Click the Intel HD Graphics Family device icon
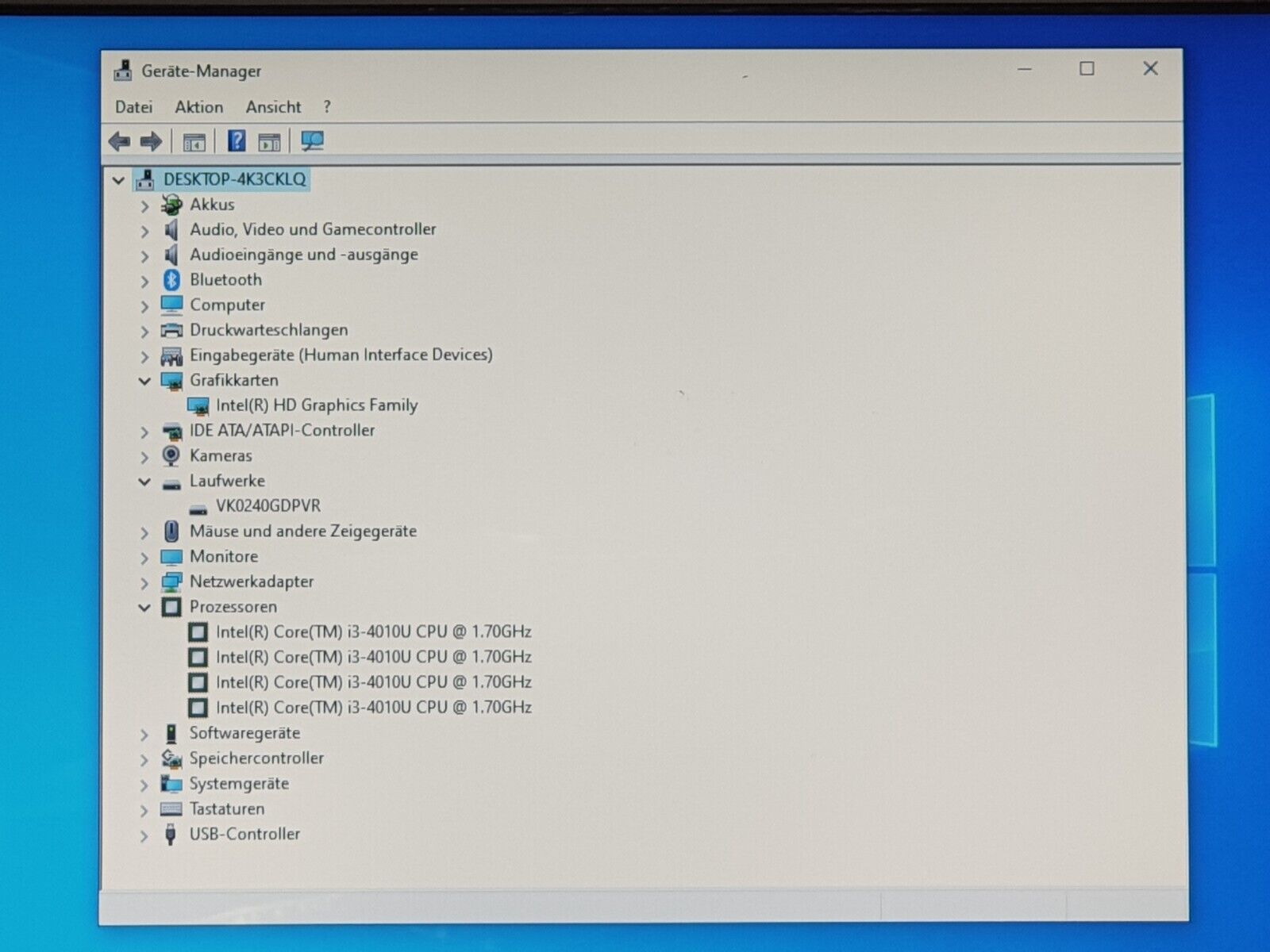1270x952 pixels. click(198, 406)
